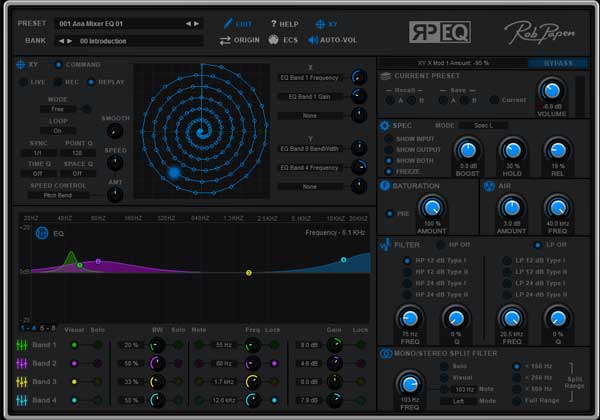The height and width of the screenshot is (420, 600).
Task: Select Show Input spectrum option
Action: pyautogui.click(x=389, y=139)
